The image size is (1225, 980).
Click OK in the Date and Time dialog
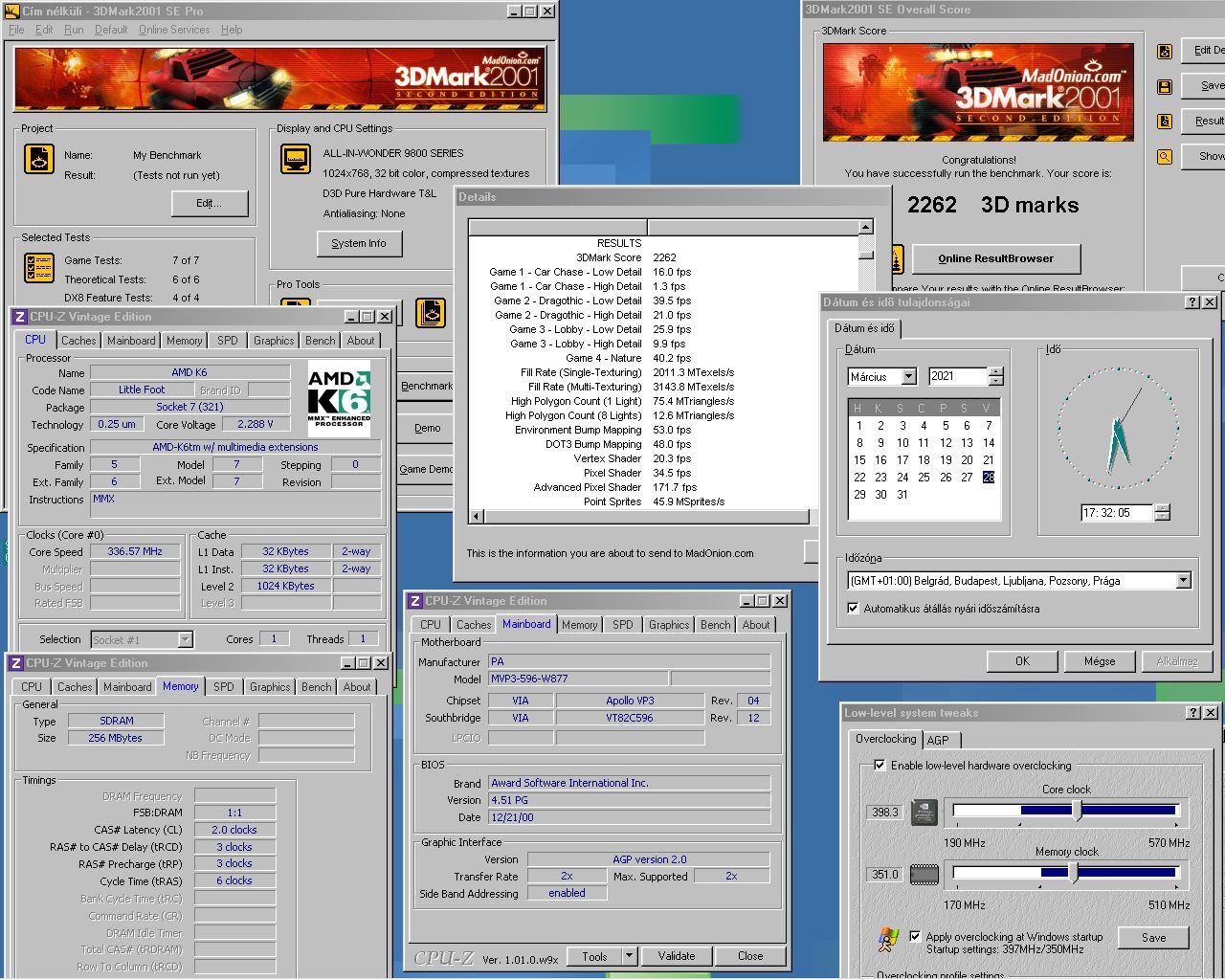pyautogui.click(x=1022, y=661)
